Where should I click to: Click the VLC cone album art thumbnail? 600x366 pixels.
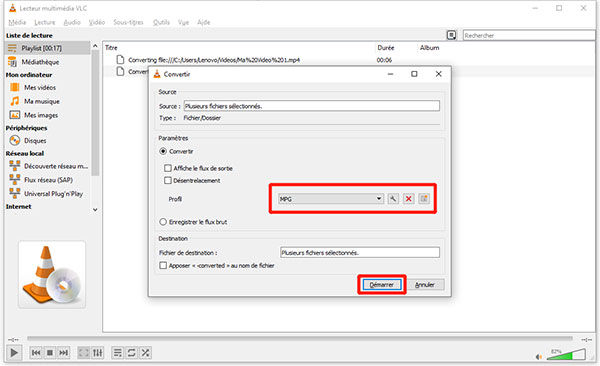(52, 274)
